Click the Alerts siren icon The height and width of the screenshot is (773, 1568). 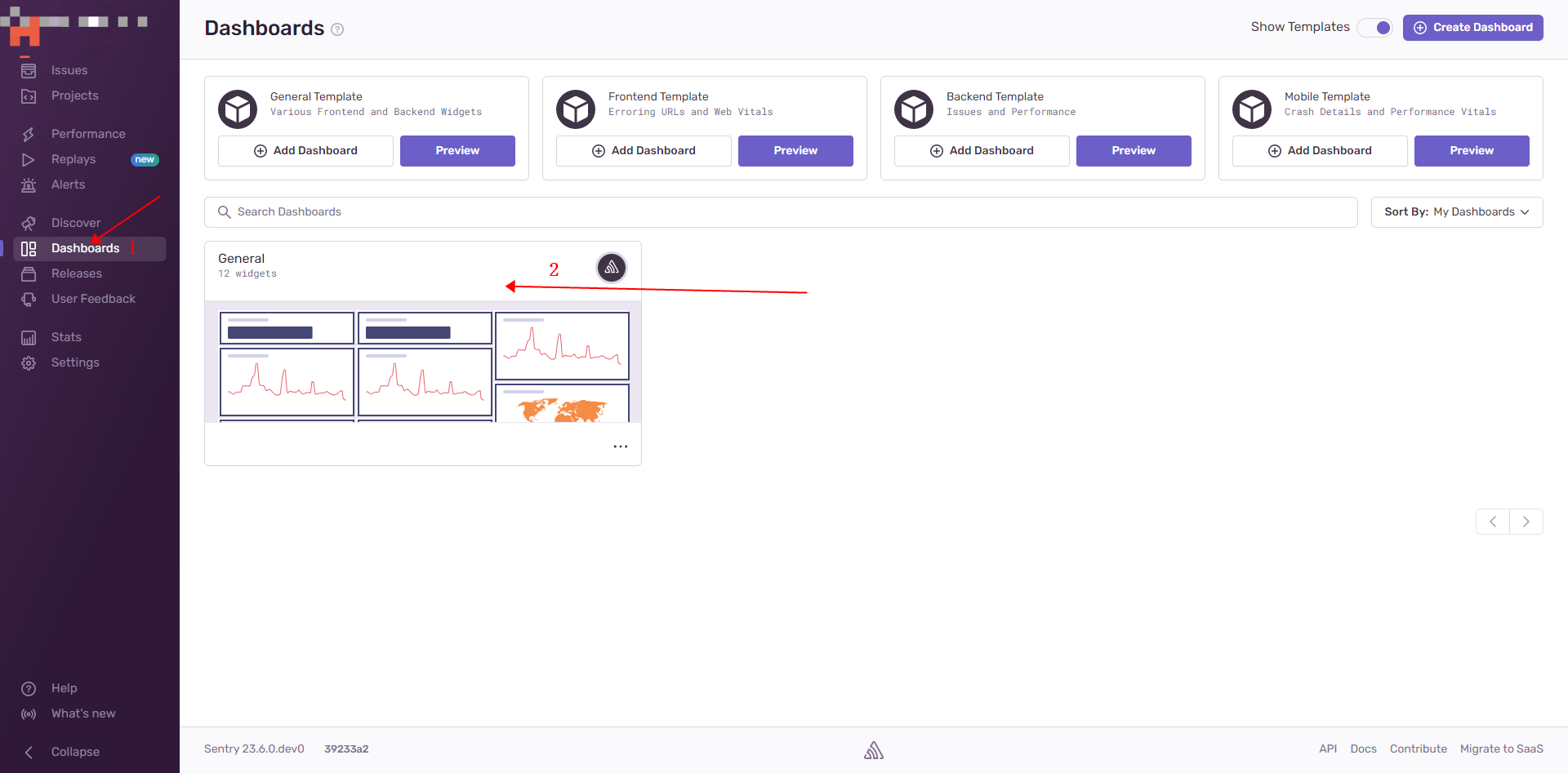coord(29,184)
